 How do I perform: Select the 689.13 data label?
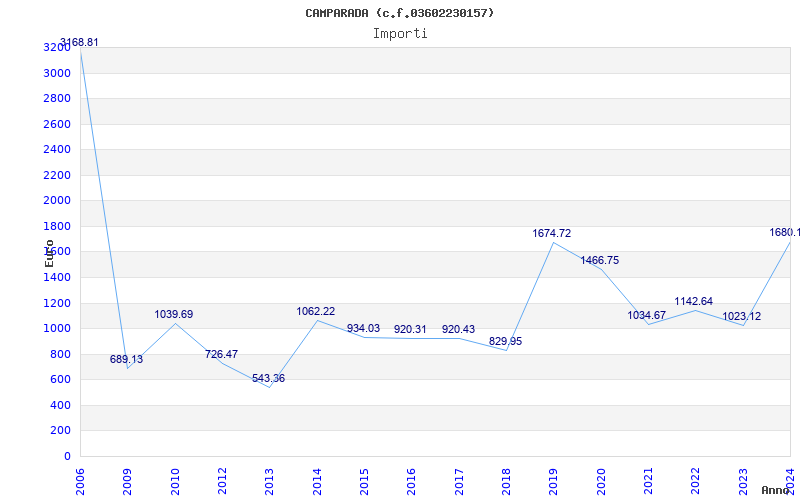[127, 359]
